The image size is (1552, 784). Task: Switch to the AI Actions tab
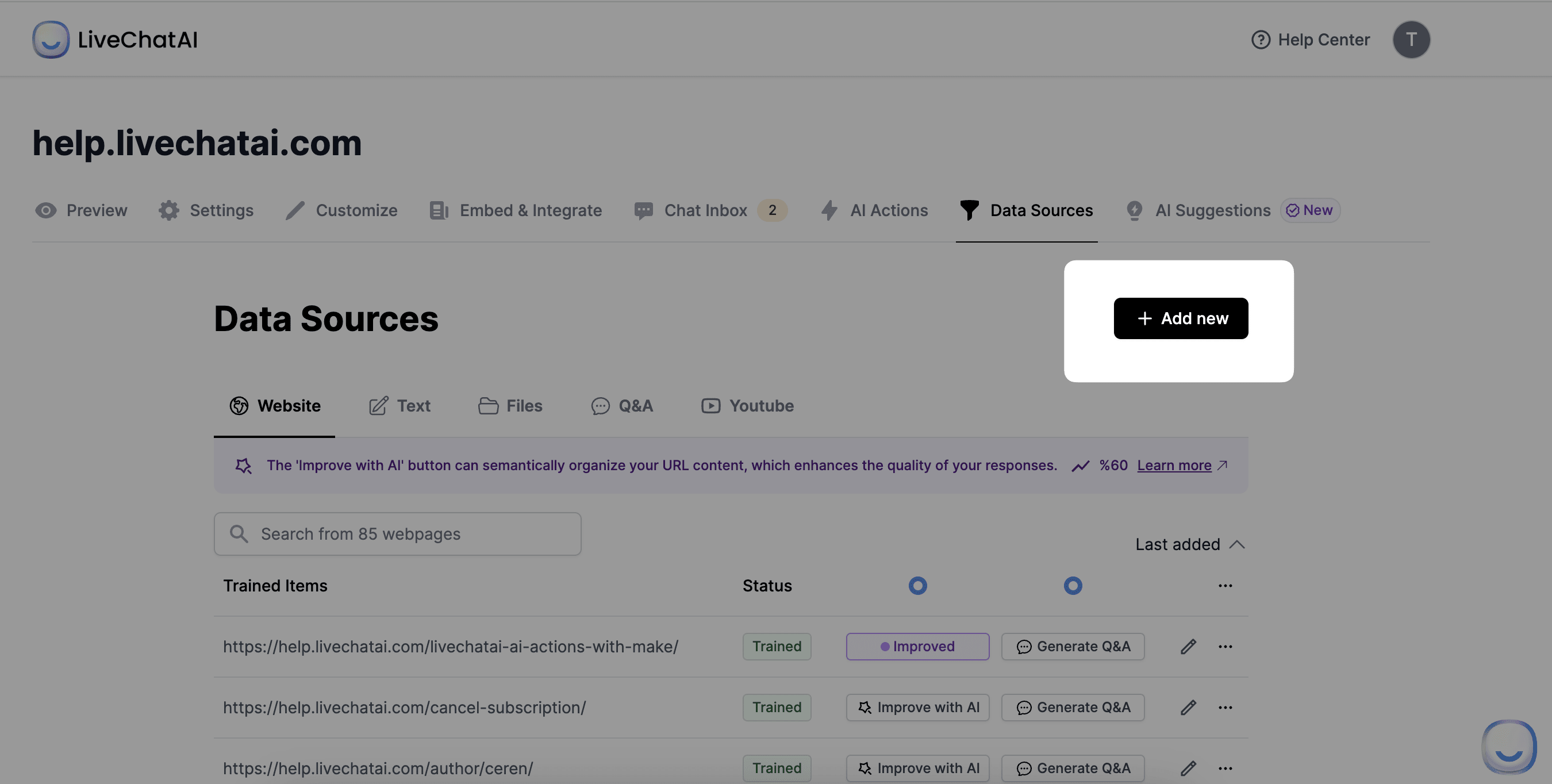coord(874,210)
